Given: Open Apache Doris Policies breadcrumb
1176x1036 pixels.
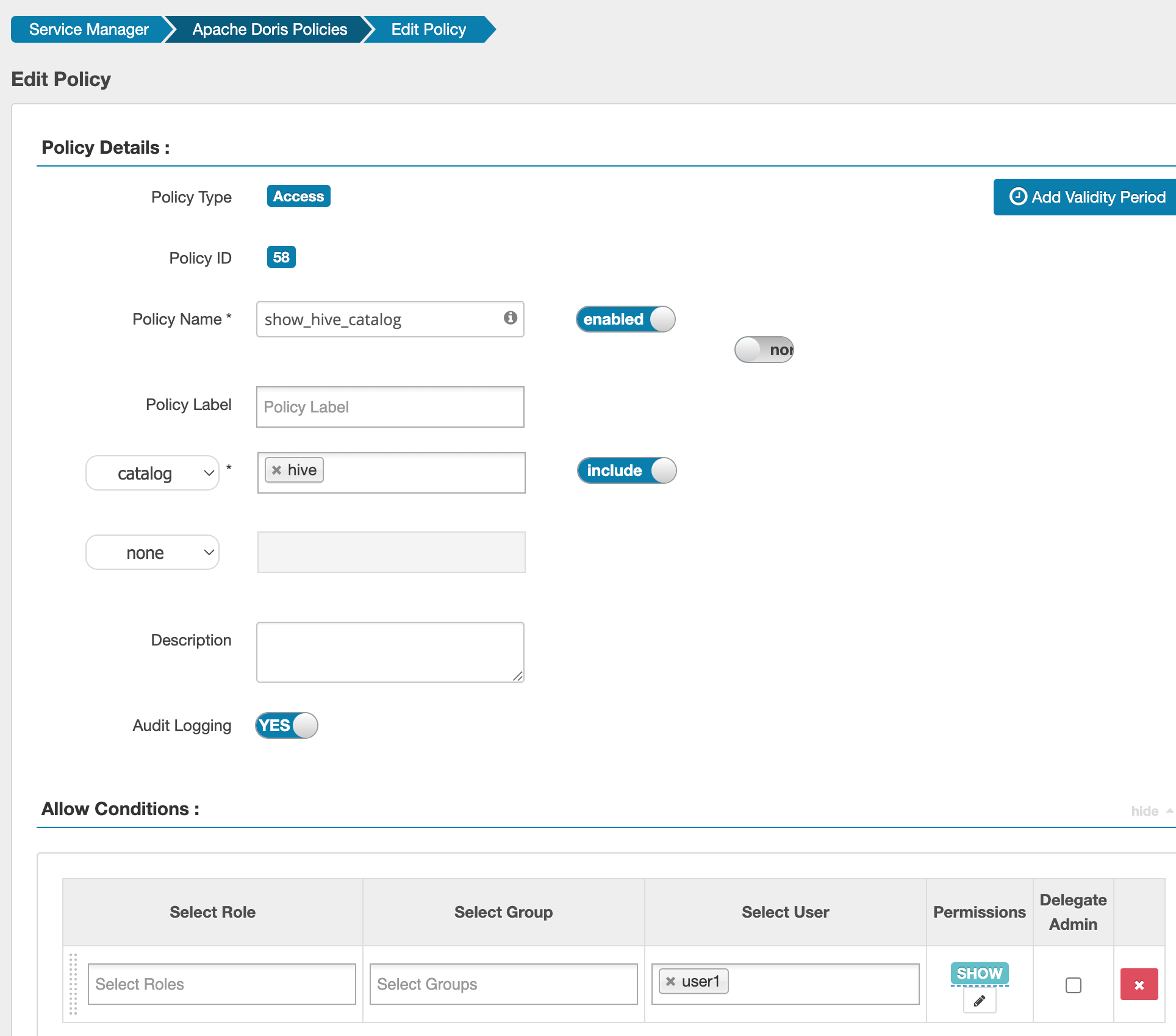Looking at the screenshot, I should tap(269, 29).
